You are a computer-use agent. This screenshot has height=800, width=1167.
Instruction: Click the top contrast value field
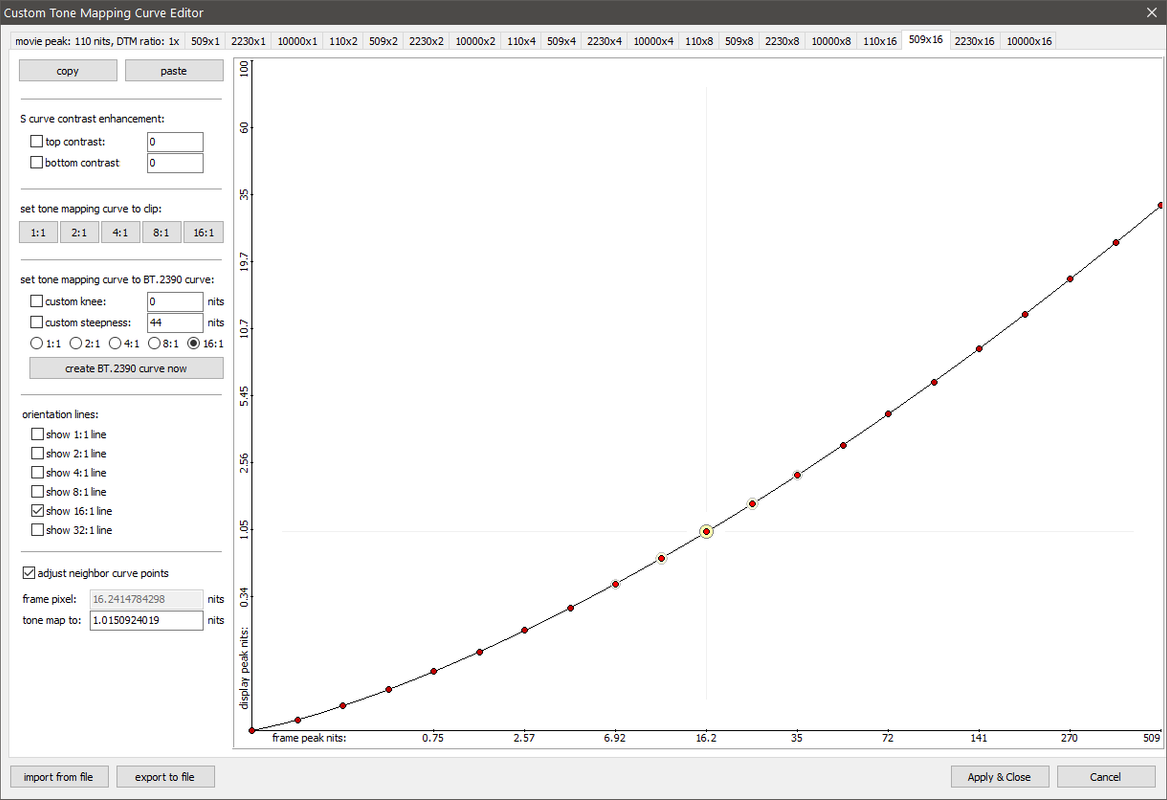pos(175,142)
